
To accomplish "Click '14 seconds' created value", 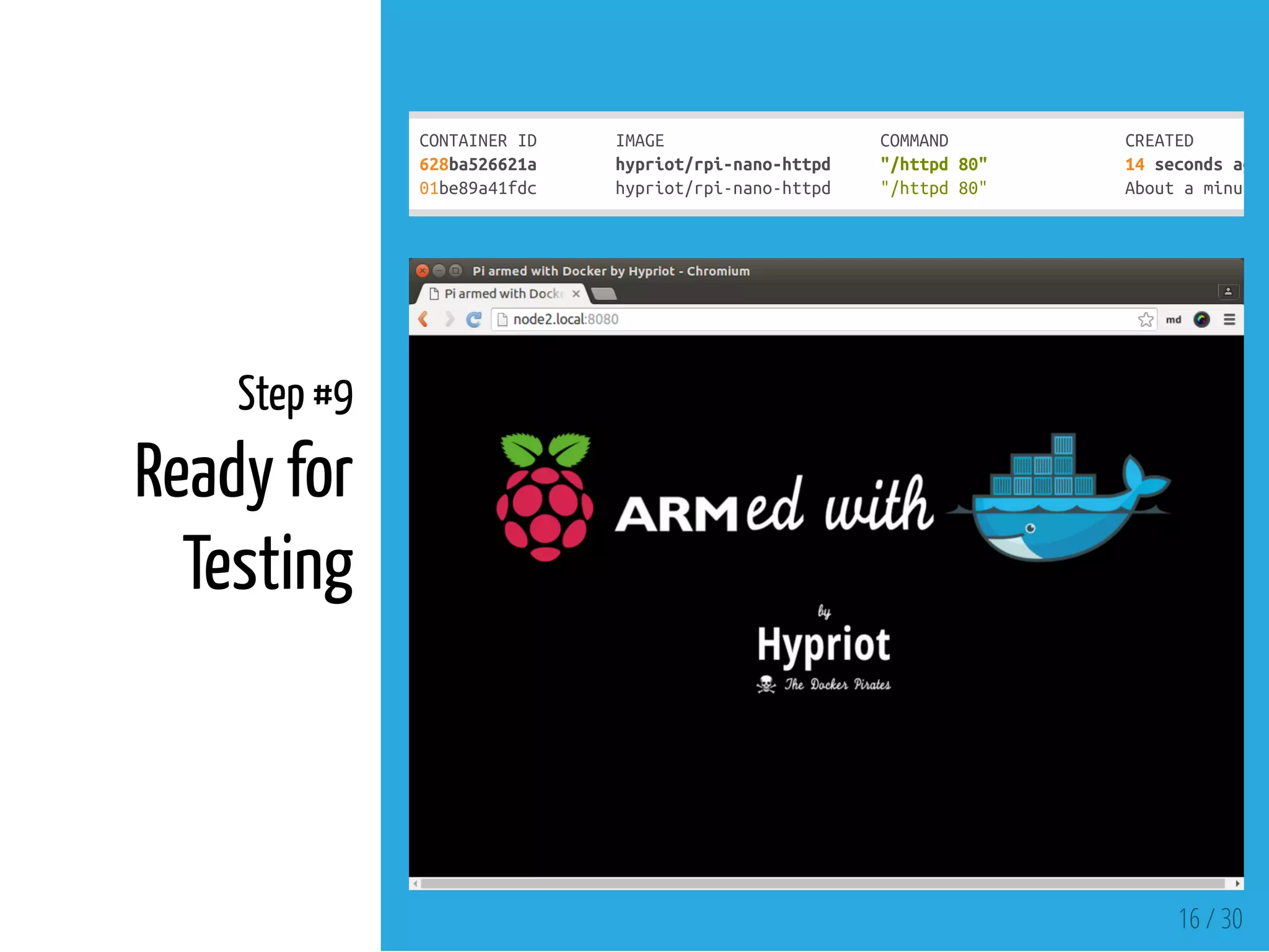I will pos(1174,164).
